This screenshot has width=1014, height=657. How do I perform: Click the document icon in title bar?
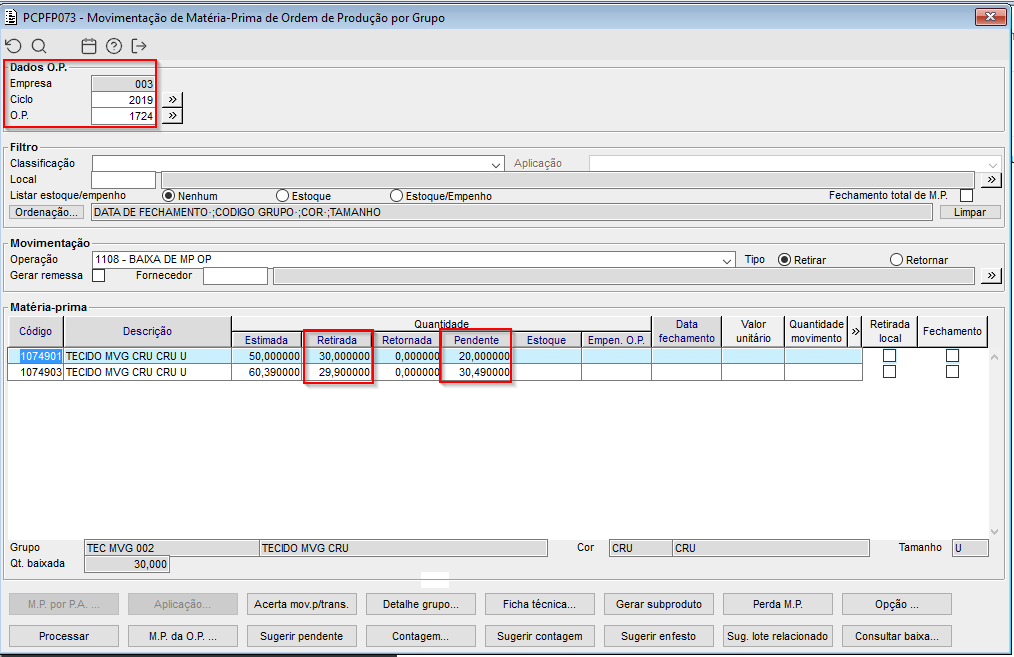(x=11, y=17)
